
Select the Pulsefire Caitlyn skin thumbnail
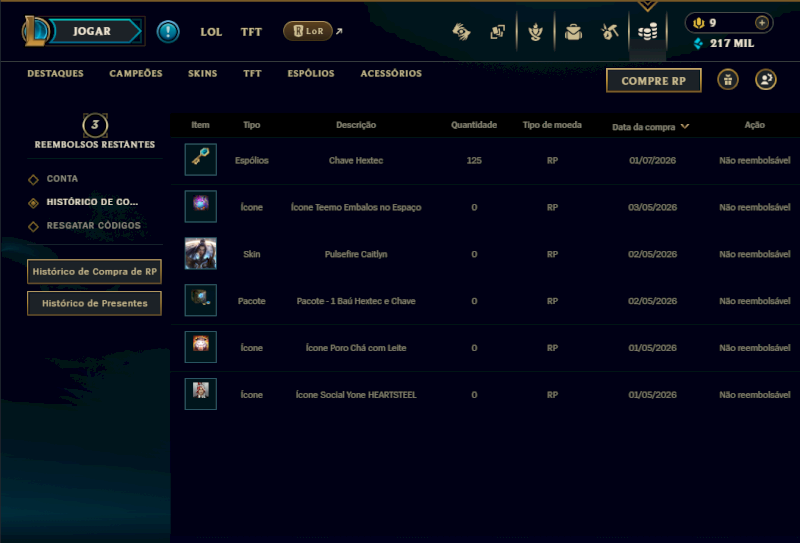[x=201, y=254]
